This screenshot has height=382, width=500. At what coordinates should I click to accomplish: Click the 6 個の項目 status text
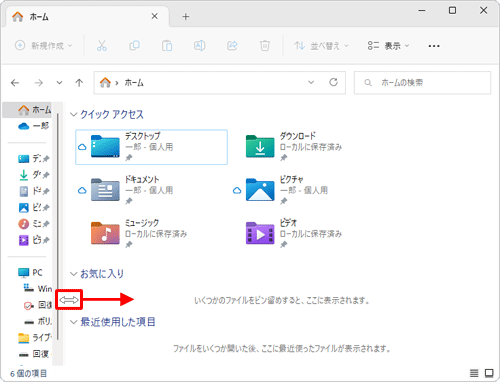[x=29, y=373]
